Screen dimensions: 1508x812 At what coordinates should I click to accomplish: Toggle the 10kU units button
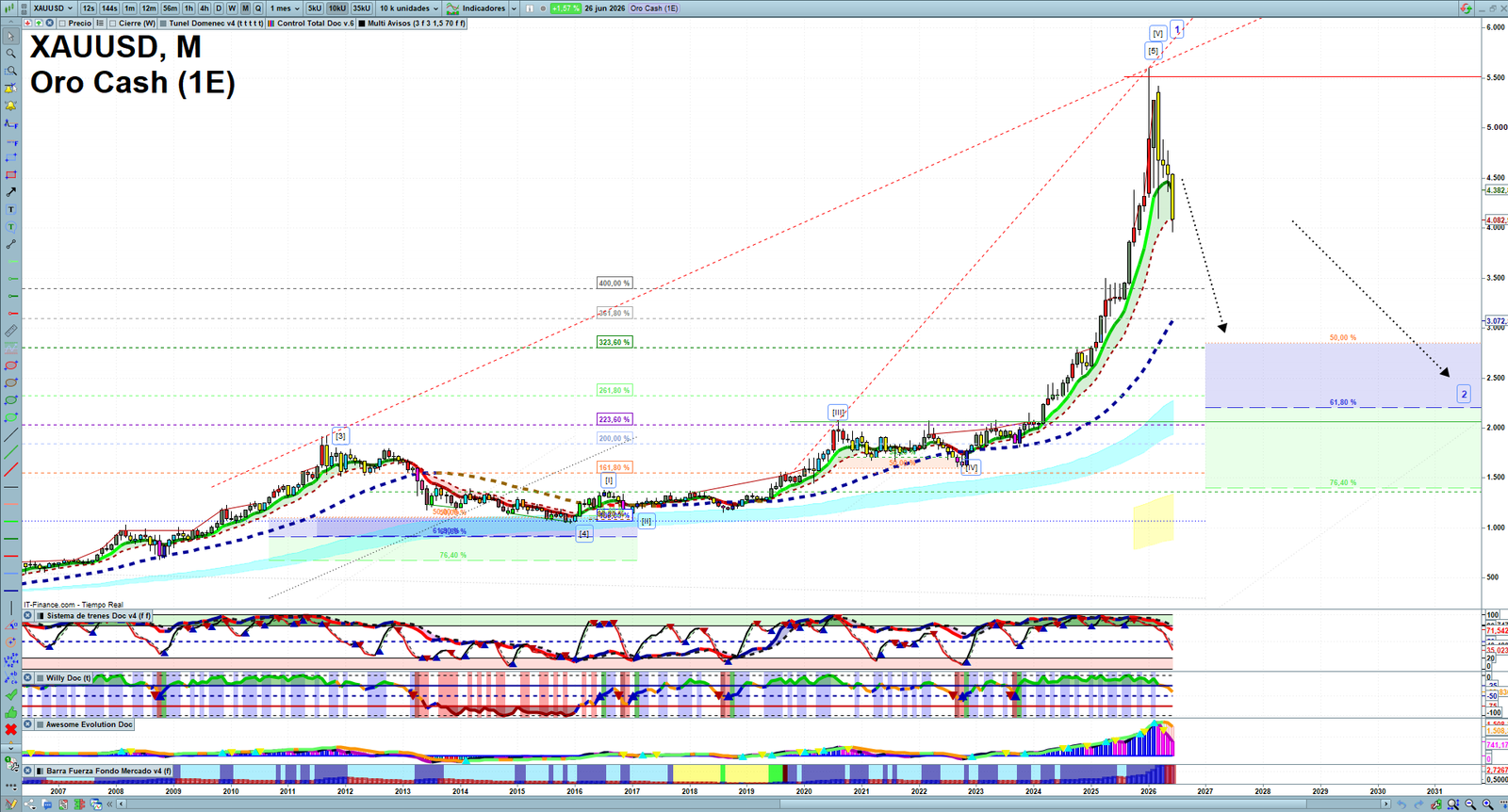click(x=337, y=8)
